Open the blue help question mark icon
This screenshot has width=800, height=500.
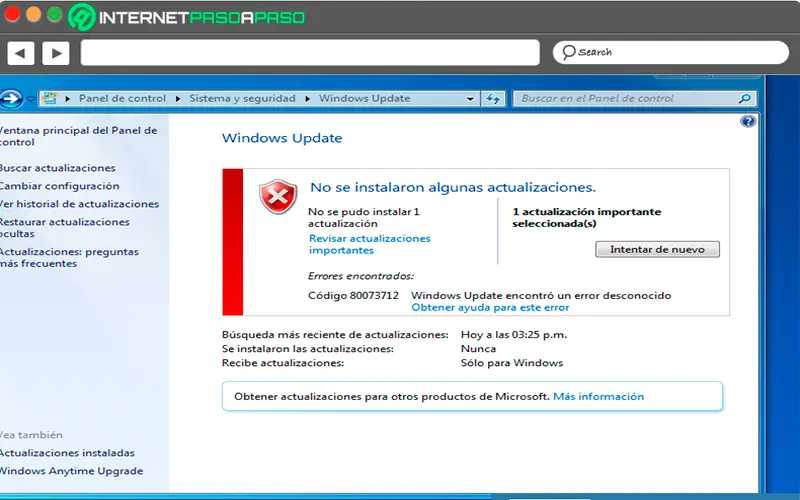tap(748, 121)
